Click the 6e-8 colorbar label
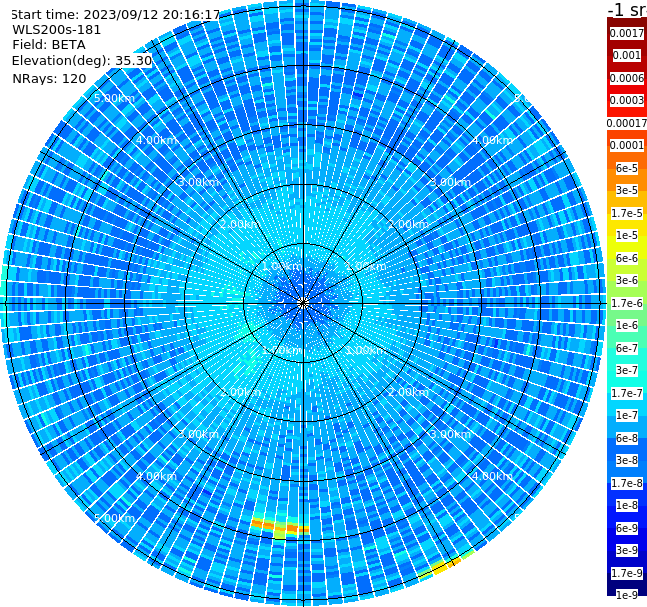647x607 pixels. coord(627,438)
